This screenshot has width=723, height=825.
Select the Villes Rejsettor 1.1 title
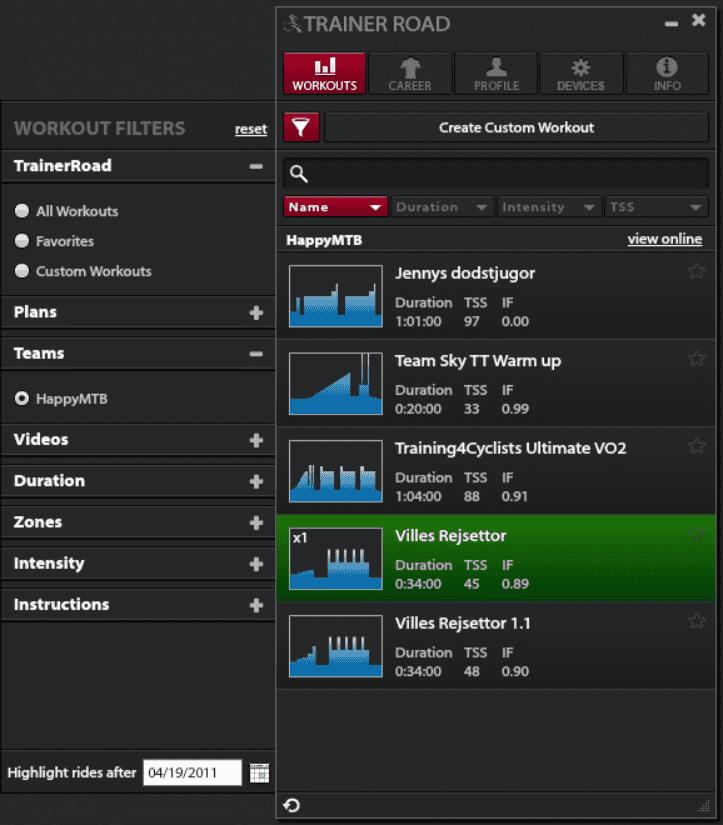point(463,623)
